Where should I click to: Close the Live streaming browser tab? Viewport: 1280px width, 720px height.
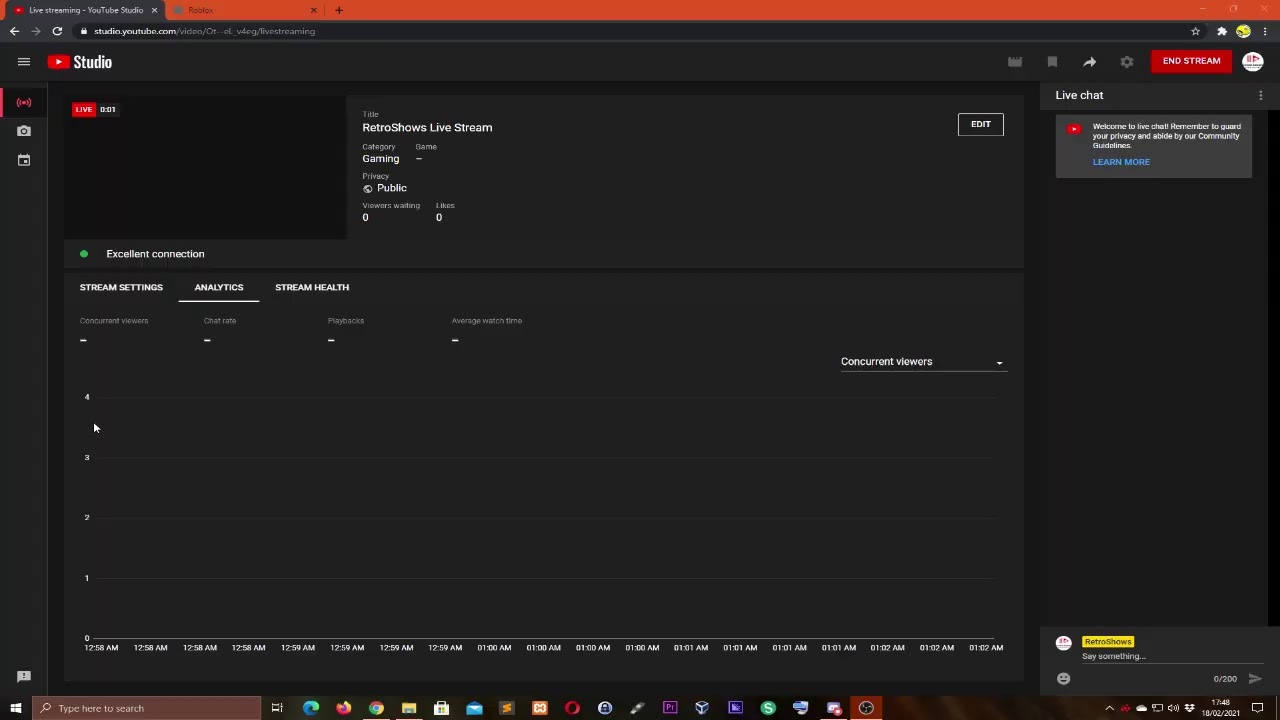154,10
